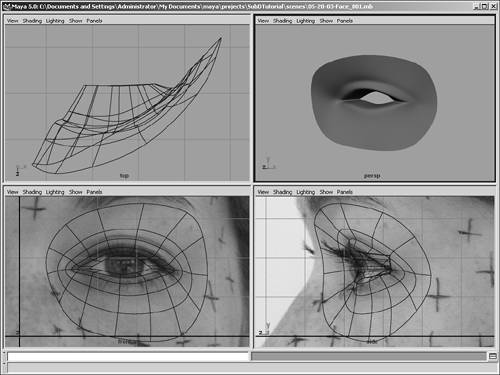The height and width of the screenshot is (375, 500).
Task: Click inside the white command line input field
Action: 128,357
